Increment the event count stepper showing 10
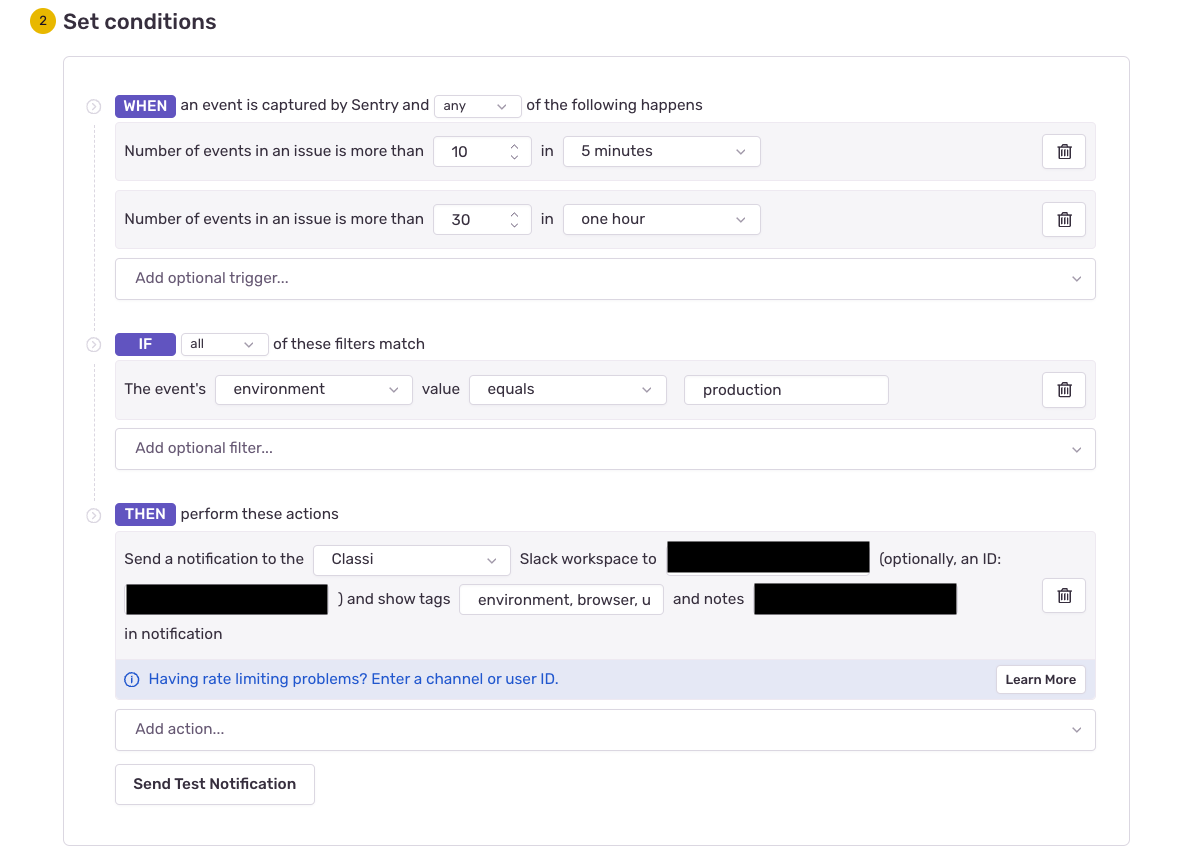This screenshot has width=1186, height=864. click(514, 146)
